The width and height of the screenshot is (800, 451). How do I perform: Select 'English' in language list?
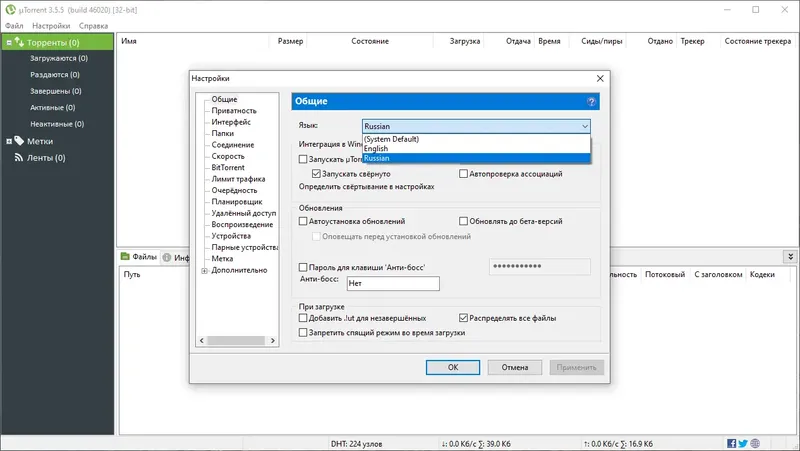476,148
